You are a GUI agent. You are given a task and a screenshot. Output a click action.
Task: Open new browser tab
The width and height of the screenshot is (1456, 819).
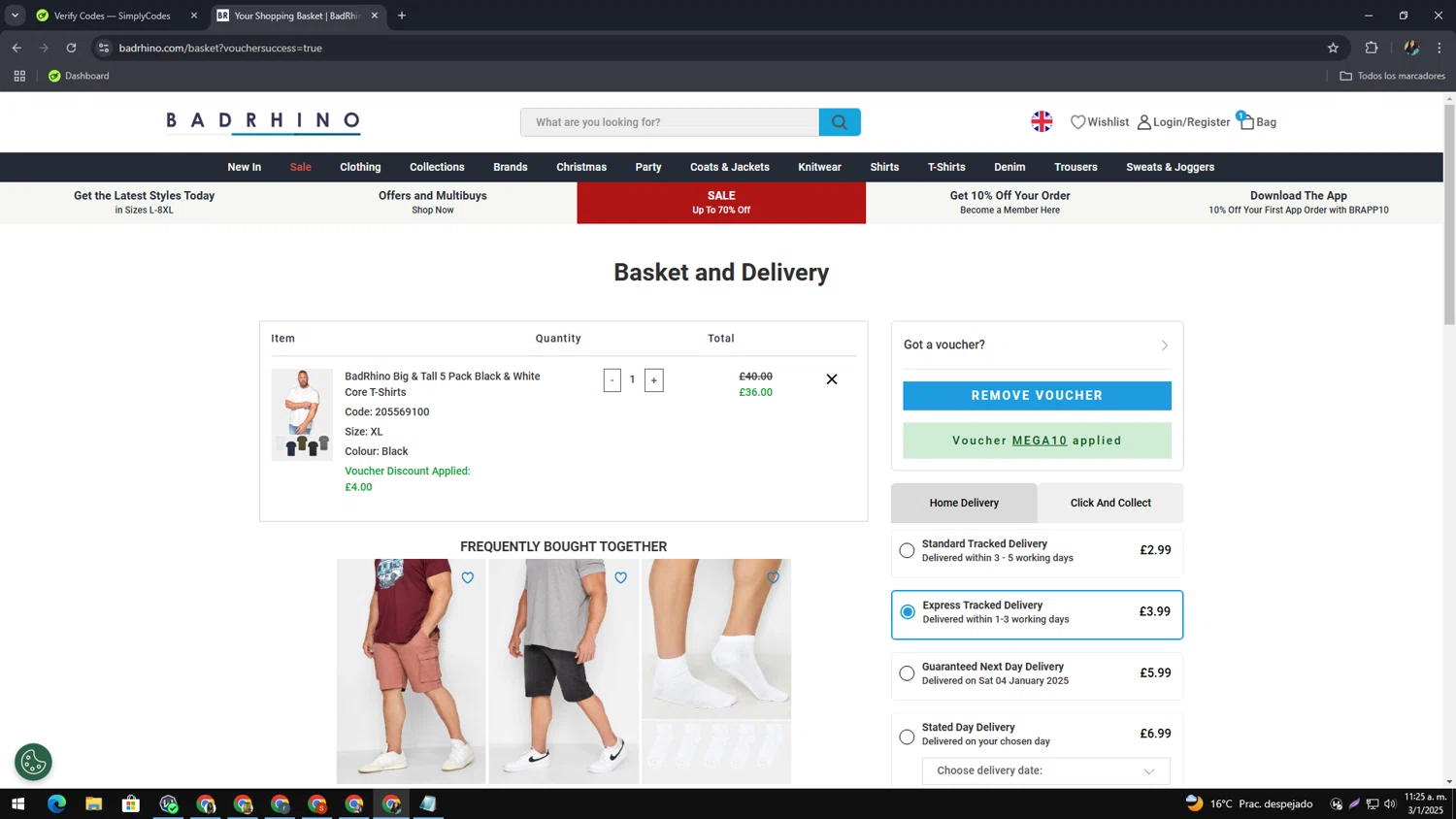pos(402,16)
